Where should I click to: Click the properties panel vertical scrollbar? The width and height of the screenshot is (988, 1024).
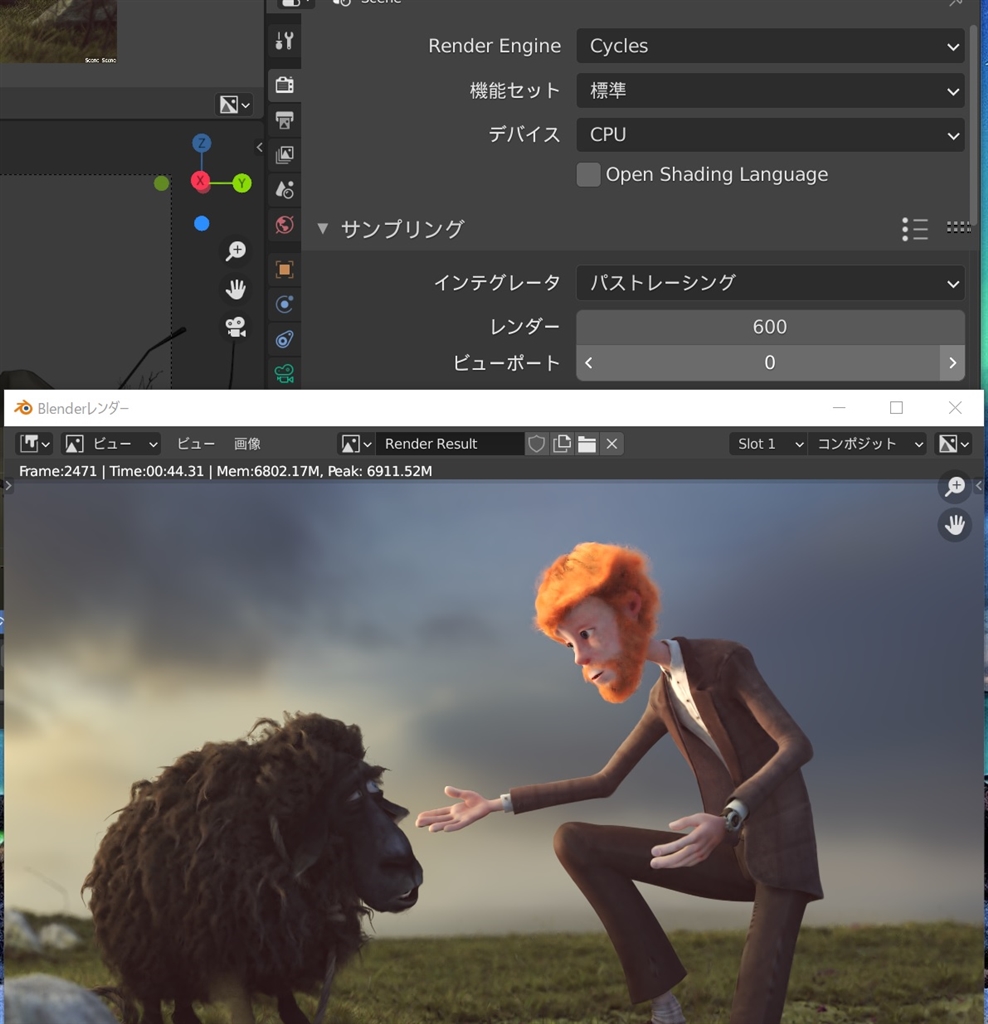coord(973,125)
